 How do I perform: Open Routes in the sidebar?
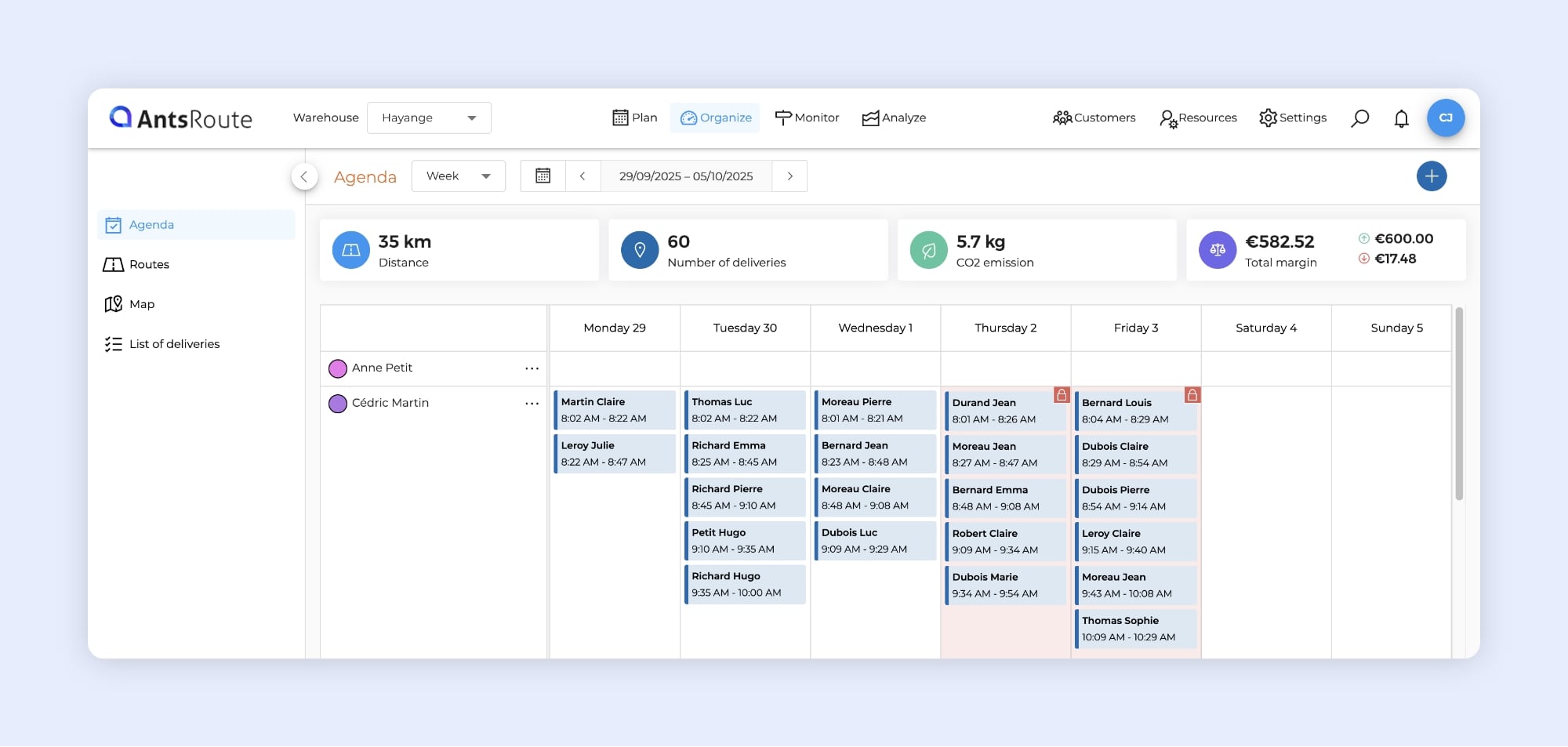click(149, 265)
